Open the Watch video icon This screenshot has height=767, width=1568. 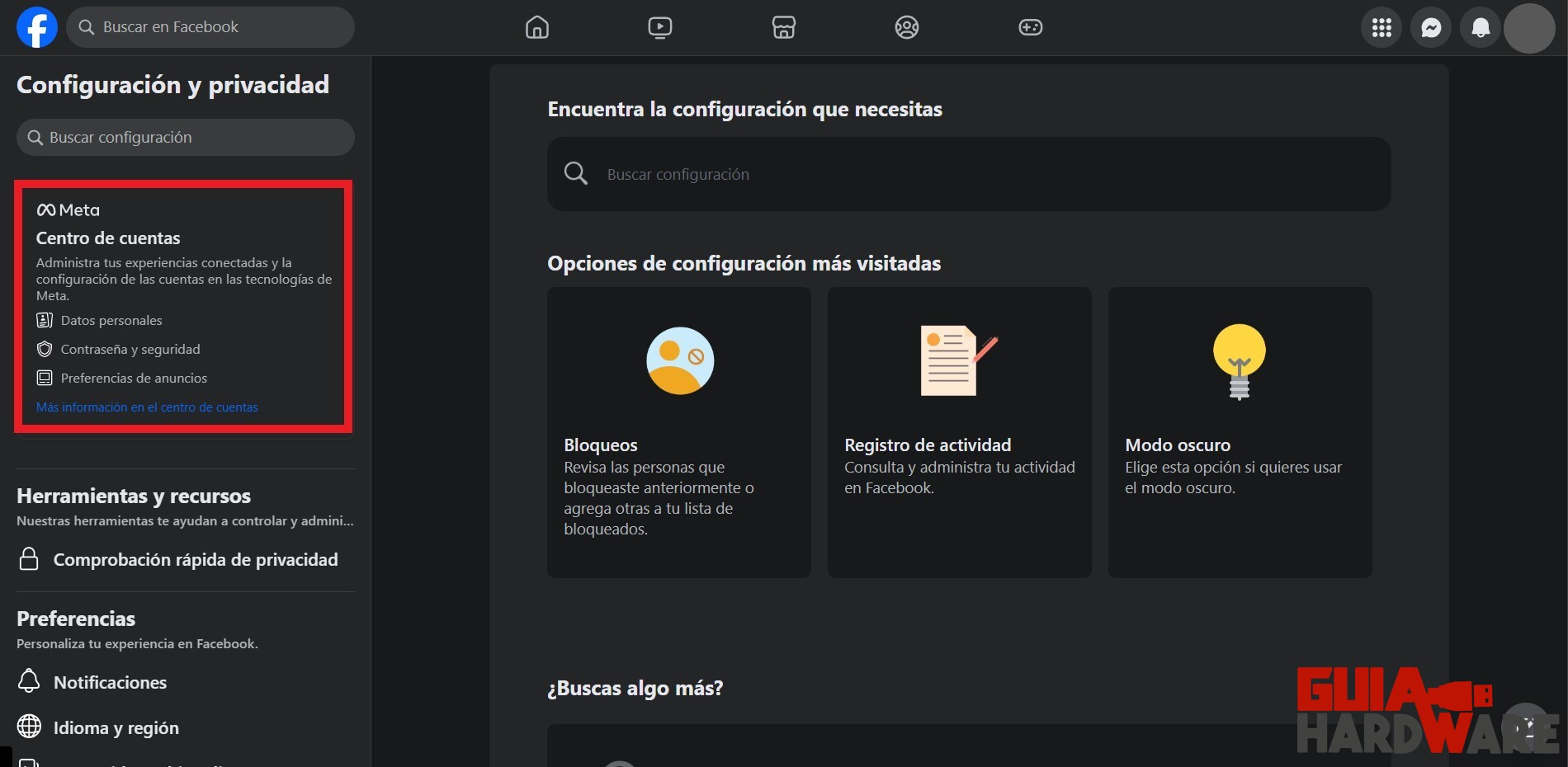(x=660, y=27)
